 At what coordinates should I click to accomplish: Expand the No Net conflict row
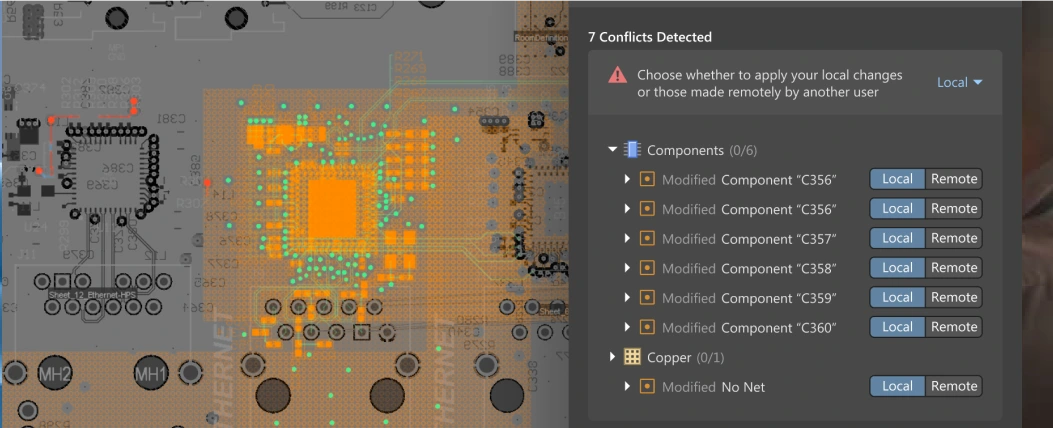(x=627, y=386)
